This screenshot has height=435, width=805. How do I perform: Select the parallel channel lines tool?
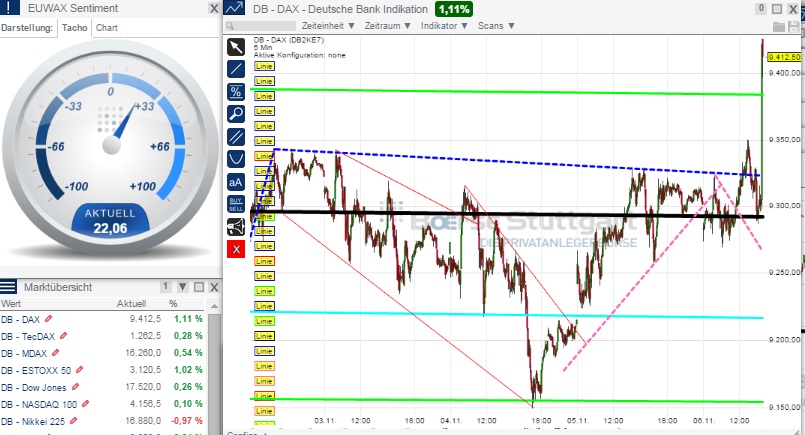point(236,137)
